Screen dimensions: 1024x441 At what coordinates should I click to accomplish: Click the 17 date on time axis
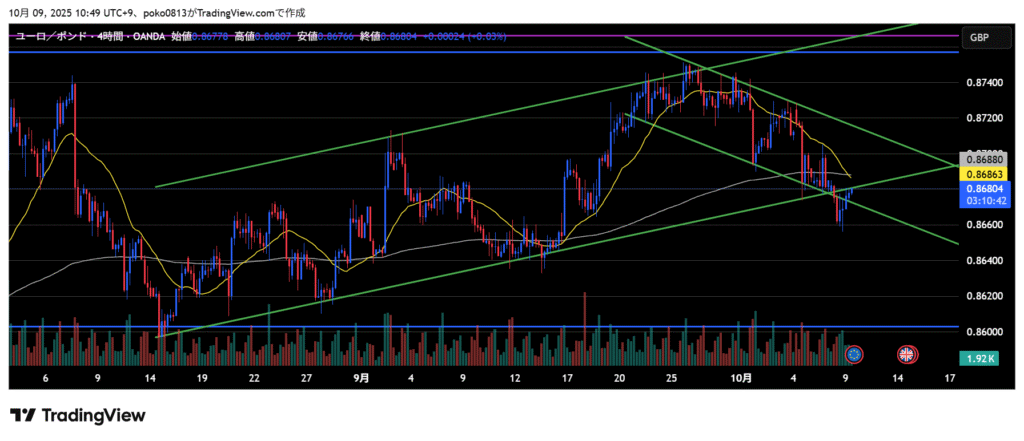(x=949, y=379)
